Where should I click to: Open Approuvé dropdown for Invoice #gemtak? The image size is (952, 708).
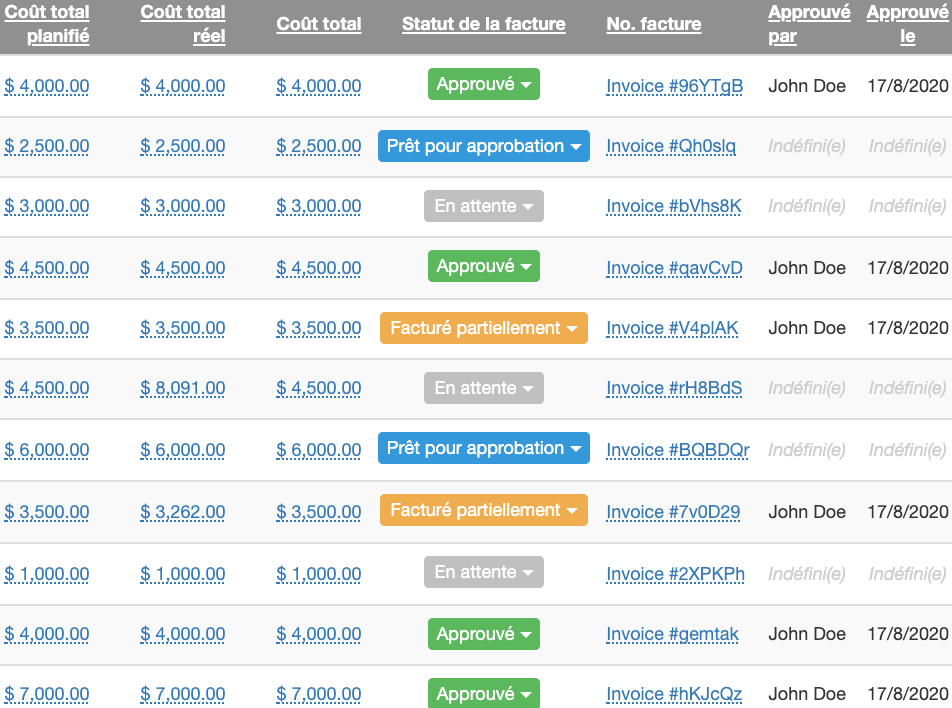click(483, 634)
